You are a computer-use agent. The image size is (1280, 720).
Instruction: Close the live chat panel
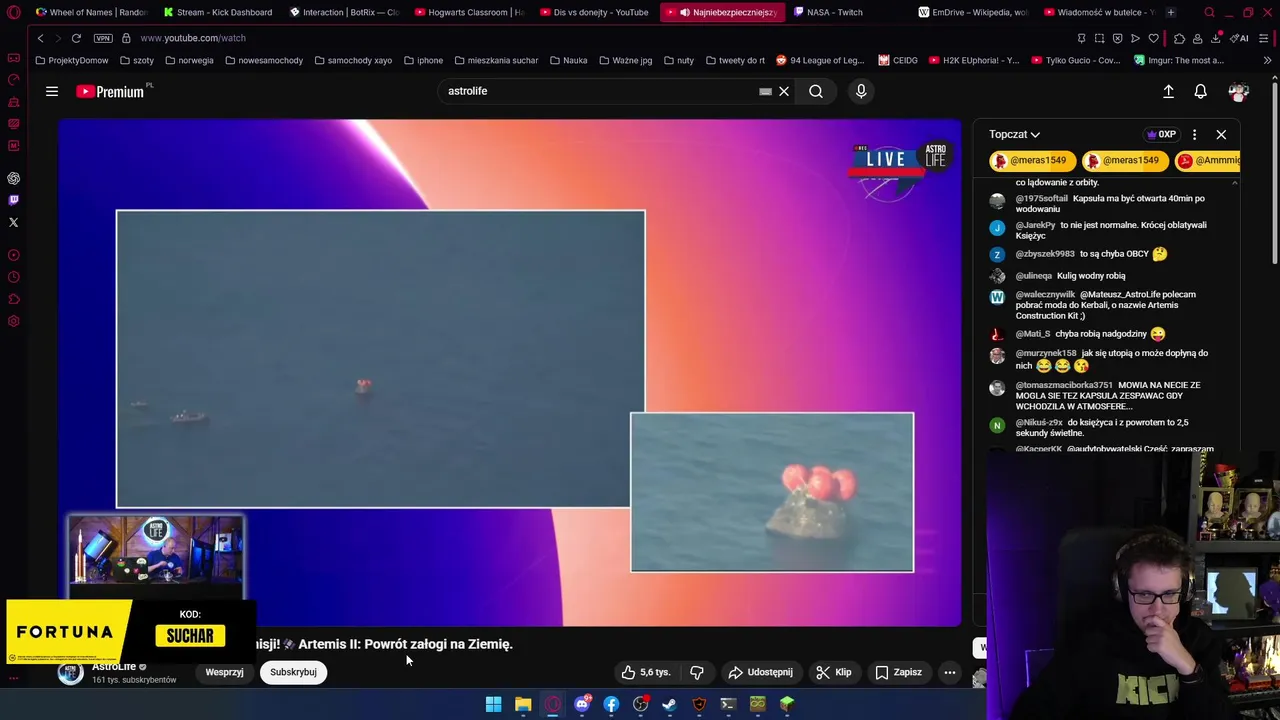click(x=1221, y=134)
